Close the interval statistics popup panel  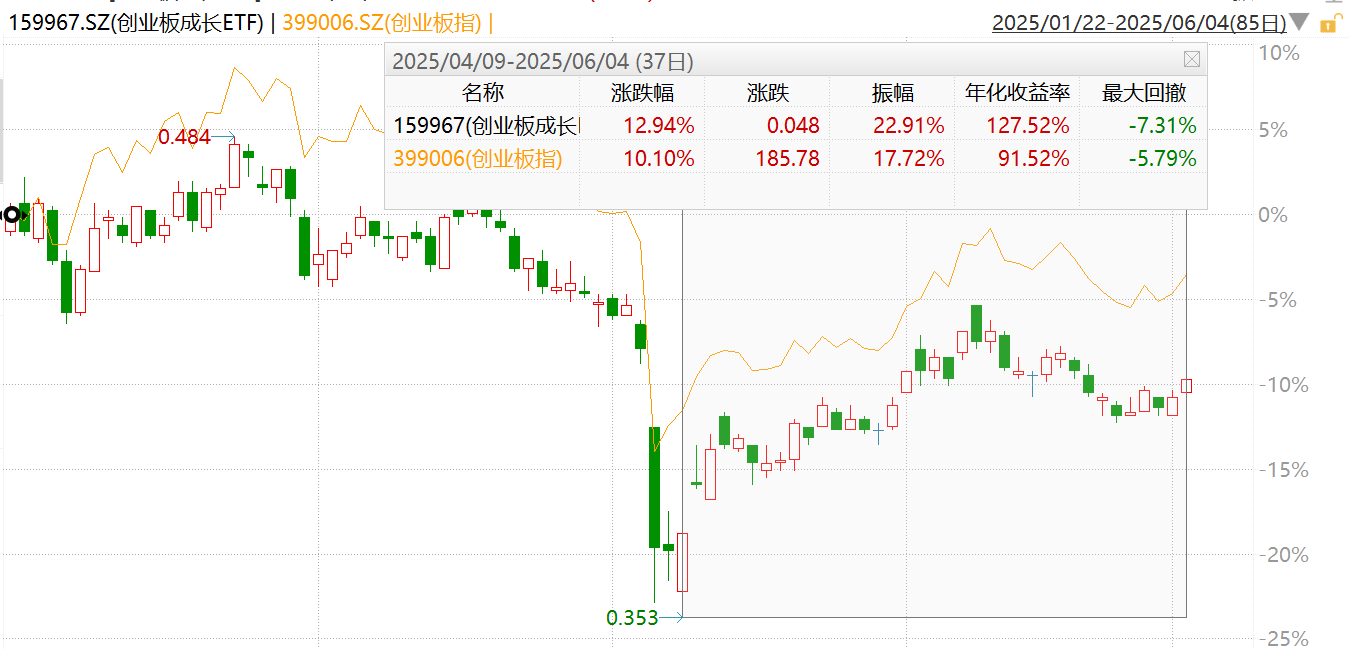point(1192,60)
